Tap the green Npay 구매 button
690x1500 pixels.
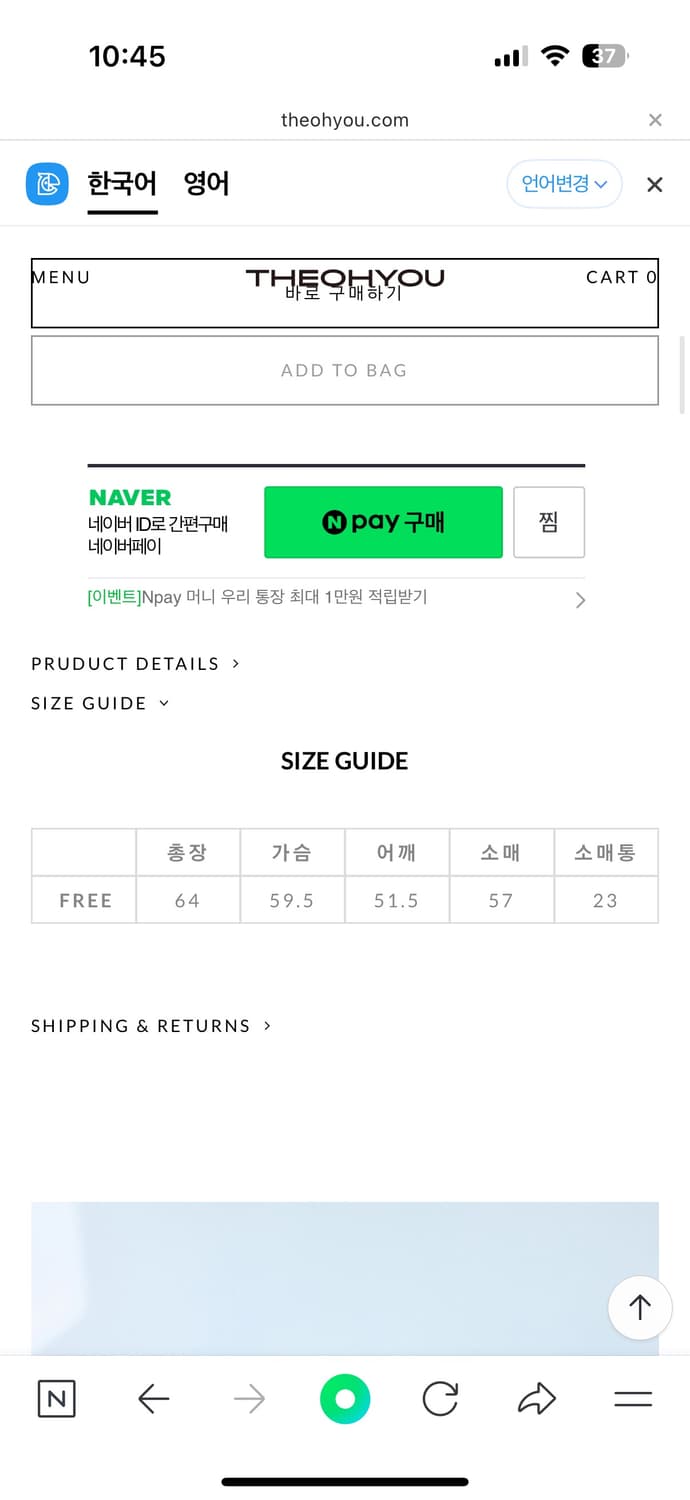tap(383, 522)
